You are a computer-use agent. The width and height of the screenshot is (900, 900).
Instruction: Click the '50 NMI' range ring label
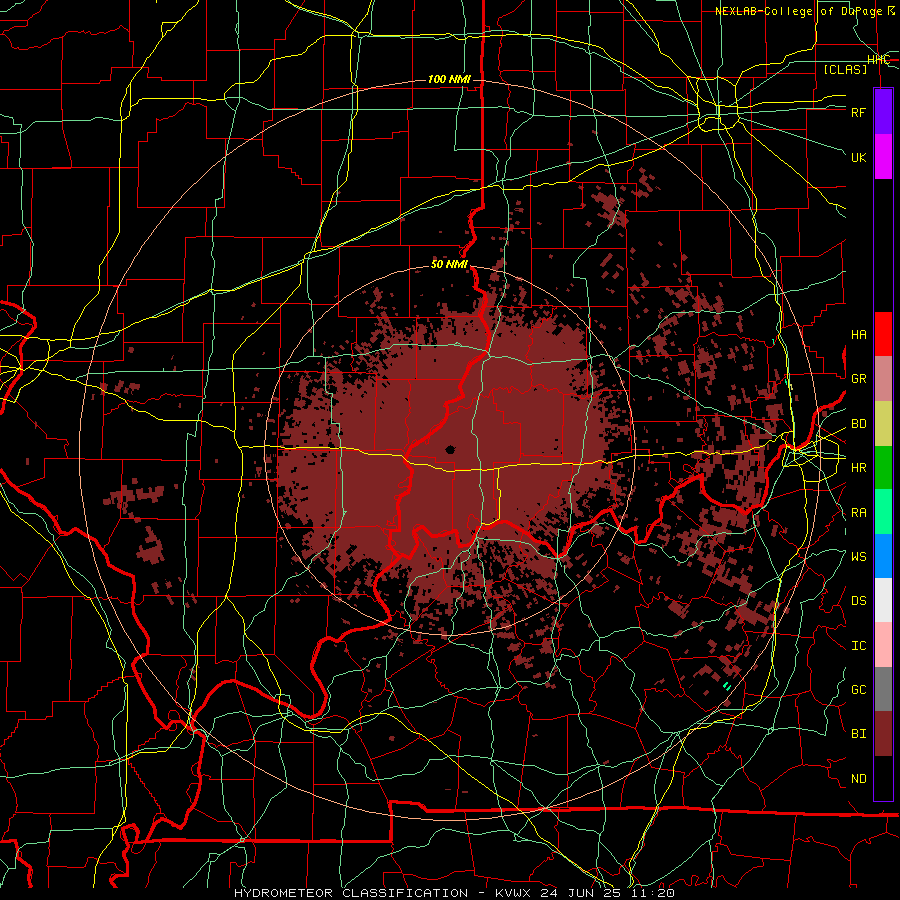pos(449,264)
